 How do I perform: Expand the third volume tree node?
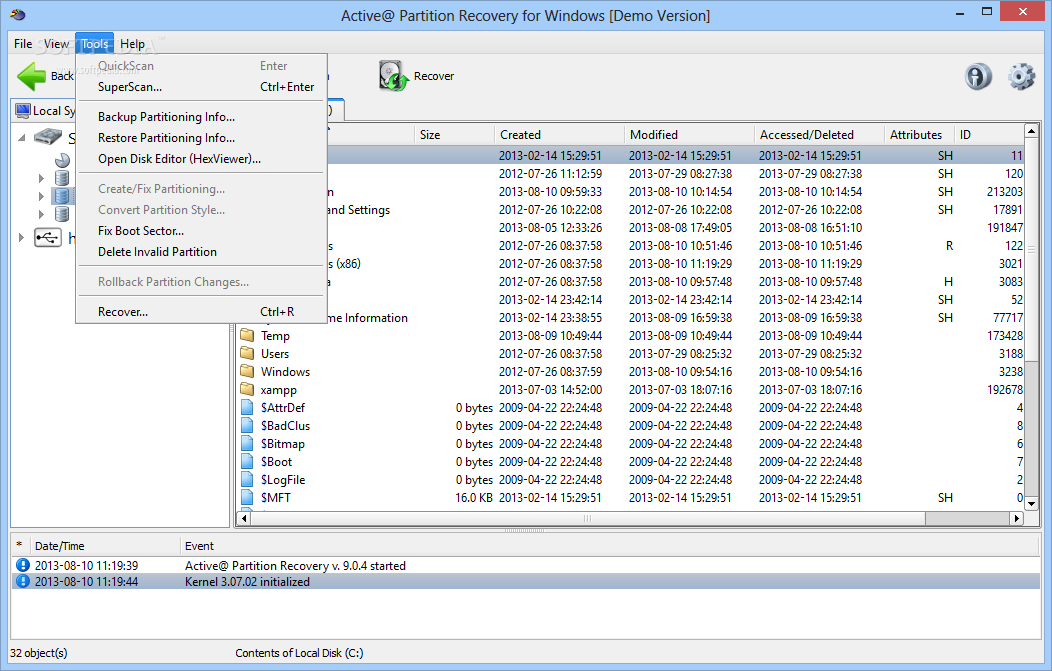coord(41,214)
